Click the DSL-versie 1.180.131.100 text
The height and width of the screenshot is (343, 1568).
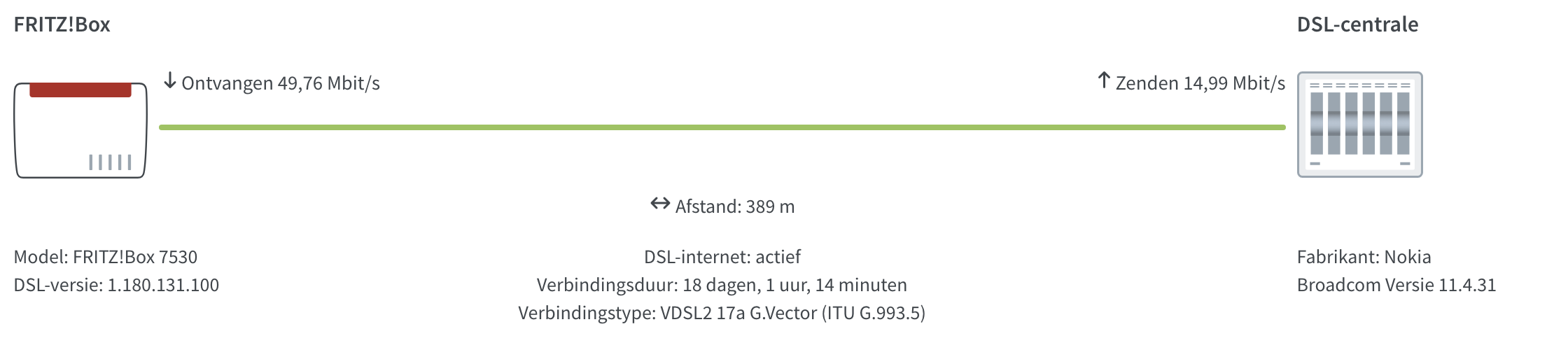pyautogui.click(x=116, y=285)
